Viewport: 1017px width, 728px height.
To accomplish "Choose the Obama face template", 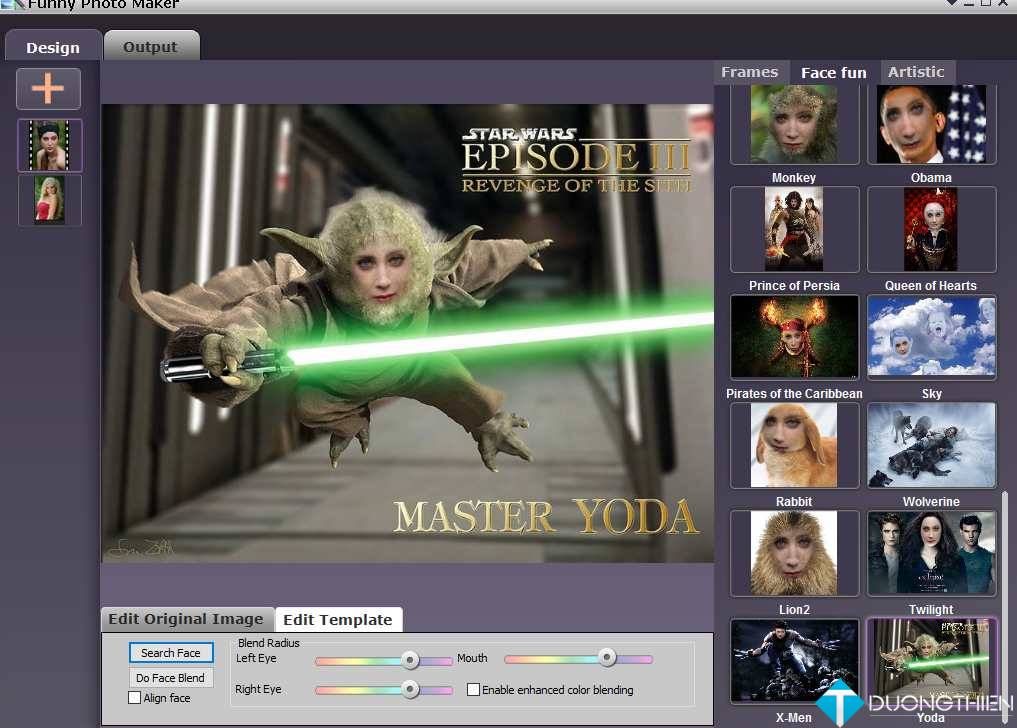I will coord(931,124).
